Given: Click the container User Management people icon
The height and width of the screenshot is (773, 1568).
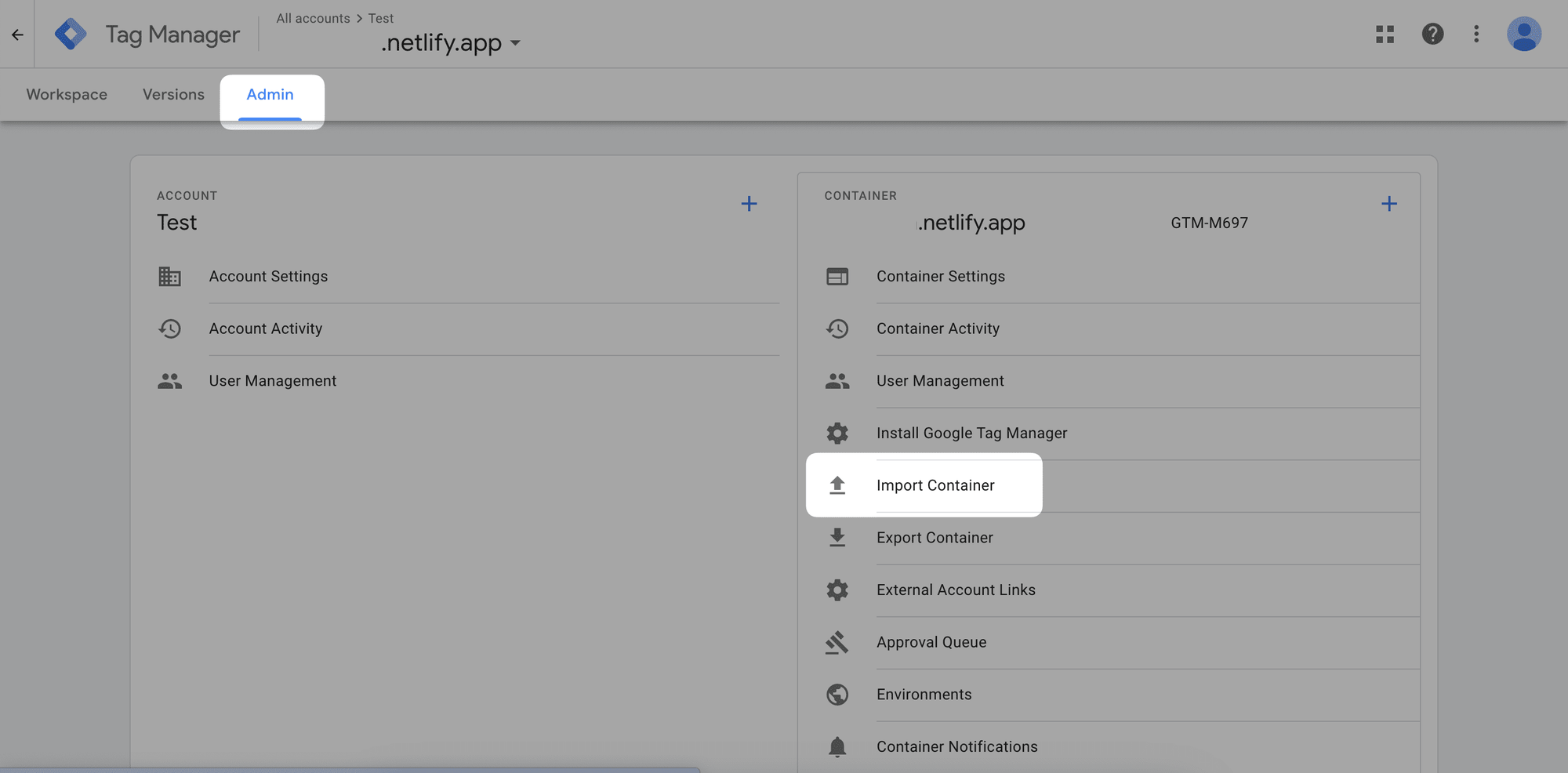Looking at the screenshot, I should pyautogui.click(x=837, y=381).
